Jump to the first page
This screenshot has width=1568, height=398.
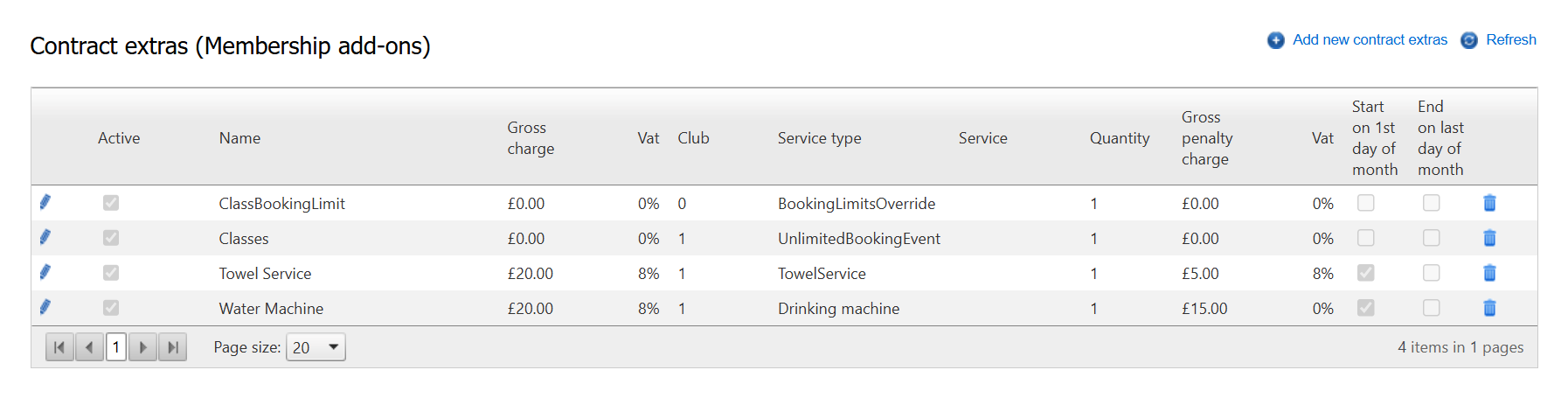point(59,347)
